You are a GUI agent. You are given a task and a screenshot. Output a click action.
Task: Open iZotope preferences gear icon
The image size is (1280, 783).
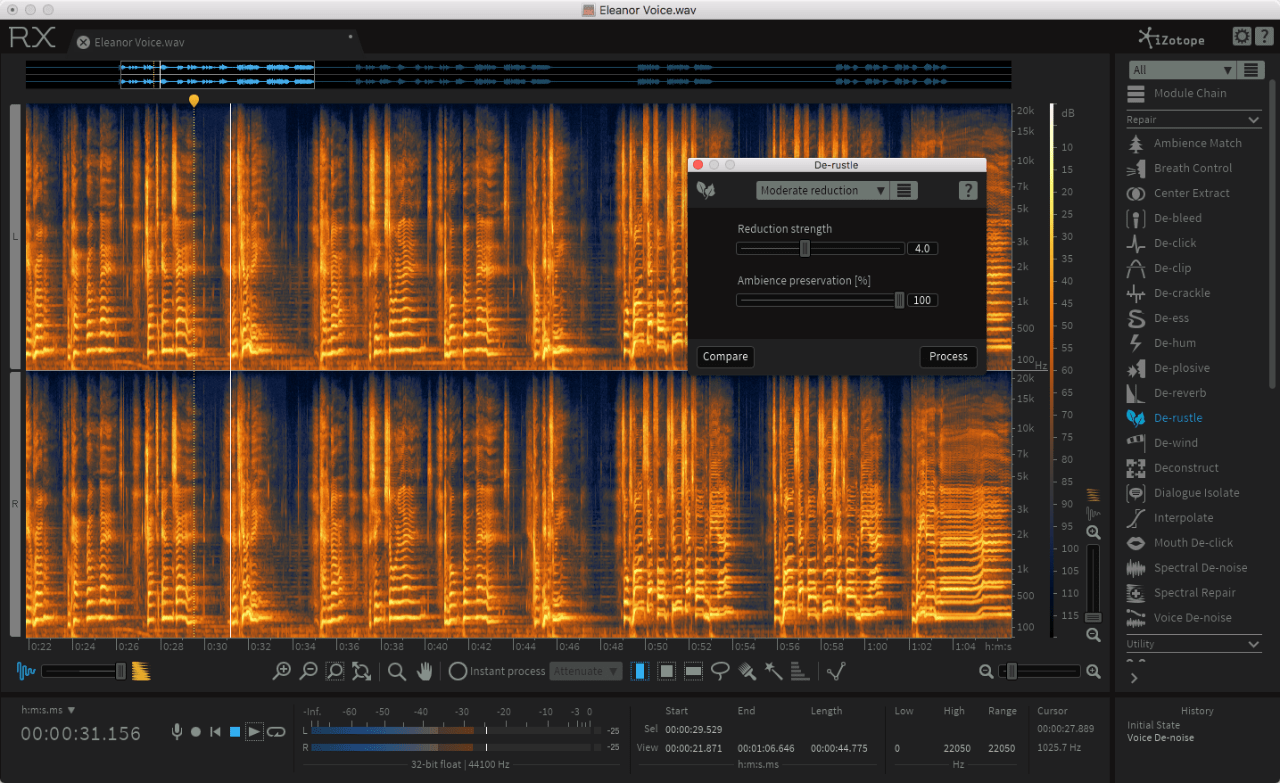tap(1241, 37)
